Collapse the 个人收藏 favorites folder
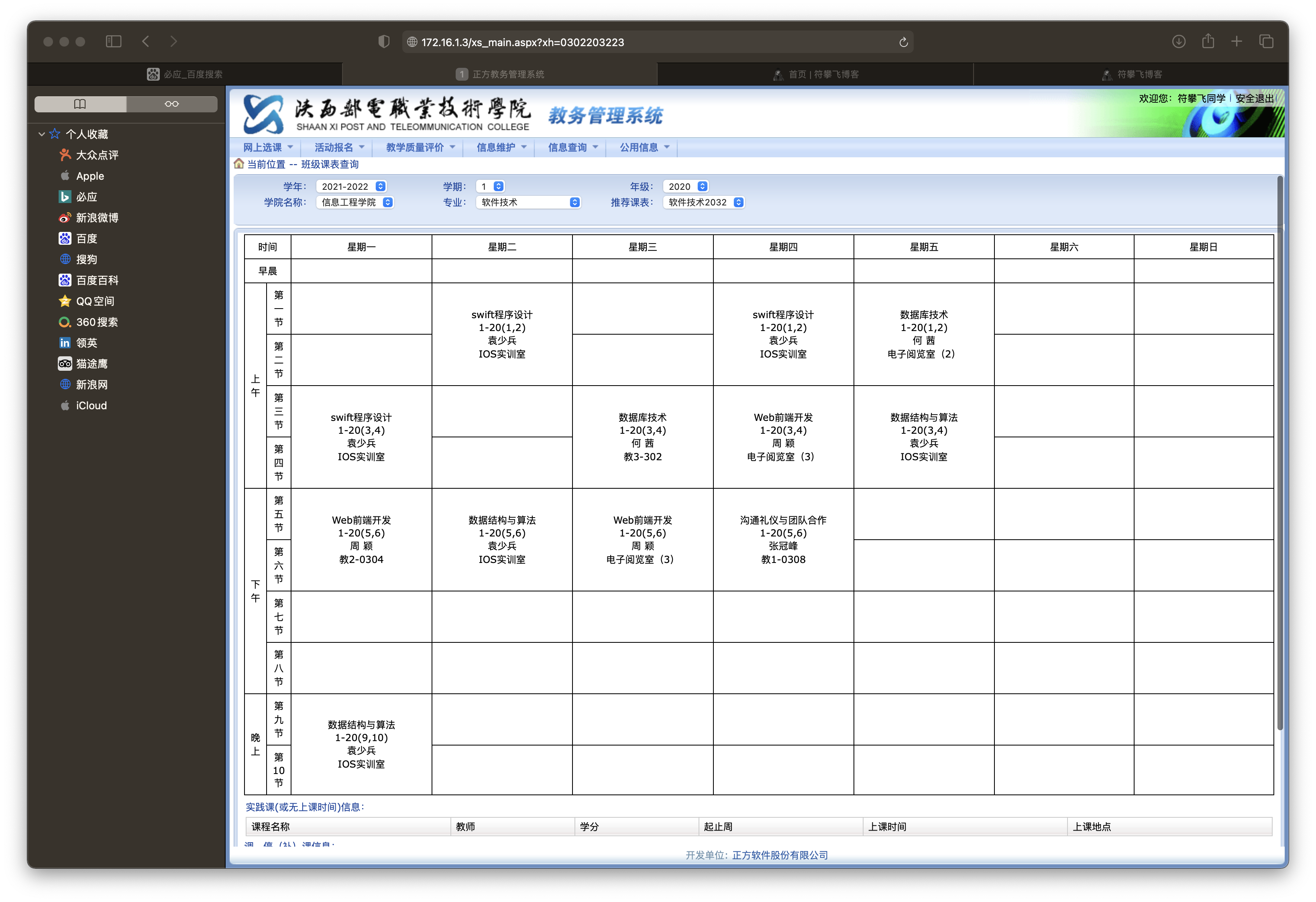Viewport: 1316px width, 902px height. tap(41, 134)
